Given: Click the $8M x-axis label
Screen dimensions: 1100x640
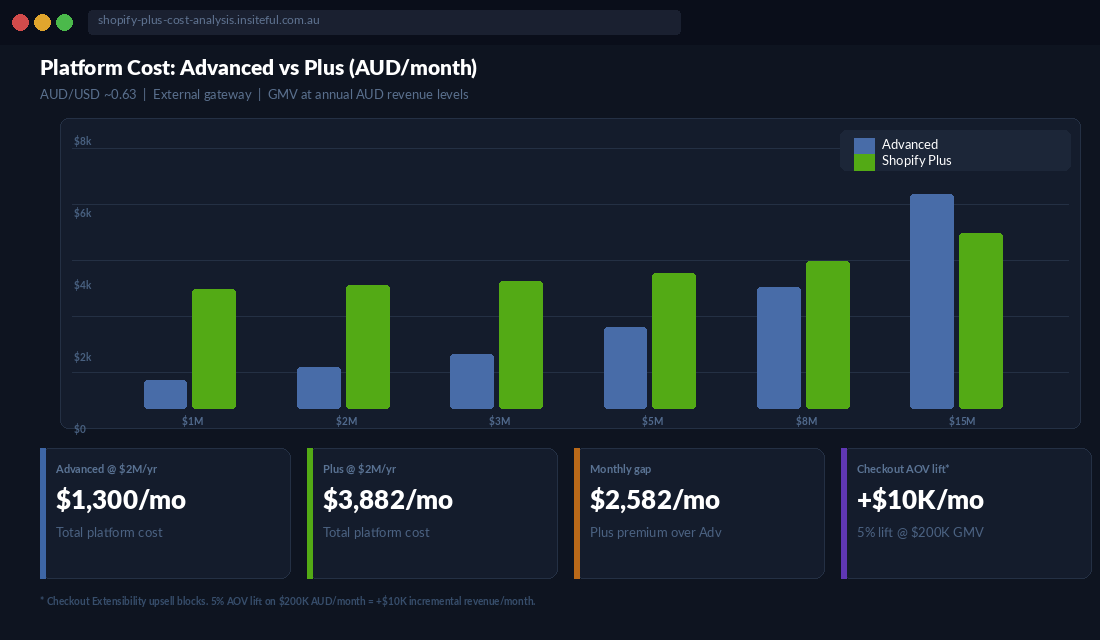Looking at the screenshot, I should pyautogui.click(x=806, y=421).
